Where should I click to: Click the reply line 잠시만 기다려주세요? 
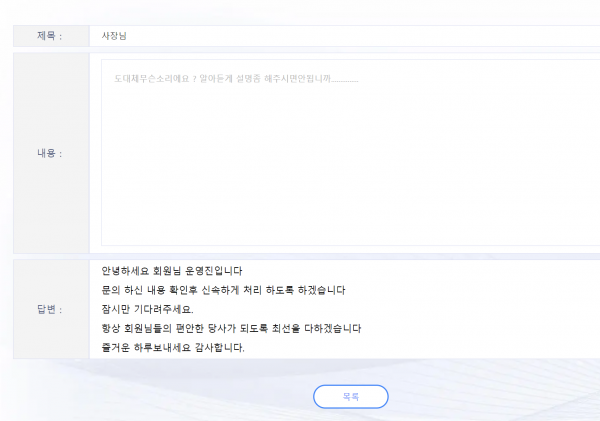click(x=147, y=309)
